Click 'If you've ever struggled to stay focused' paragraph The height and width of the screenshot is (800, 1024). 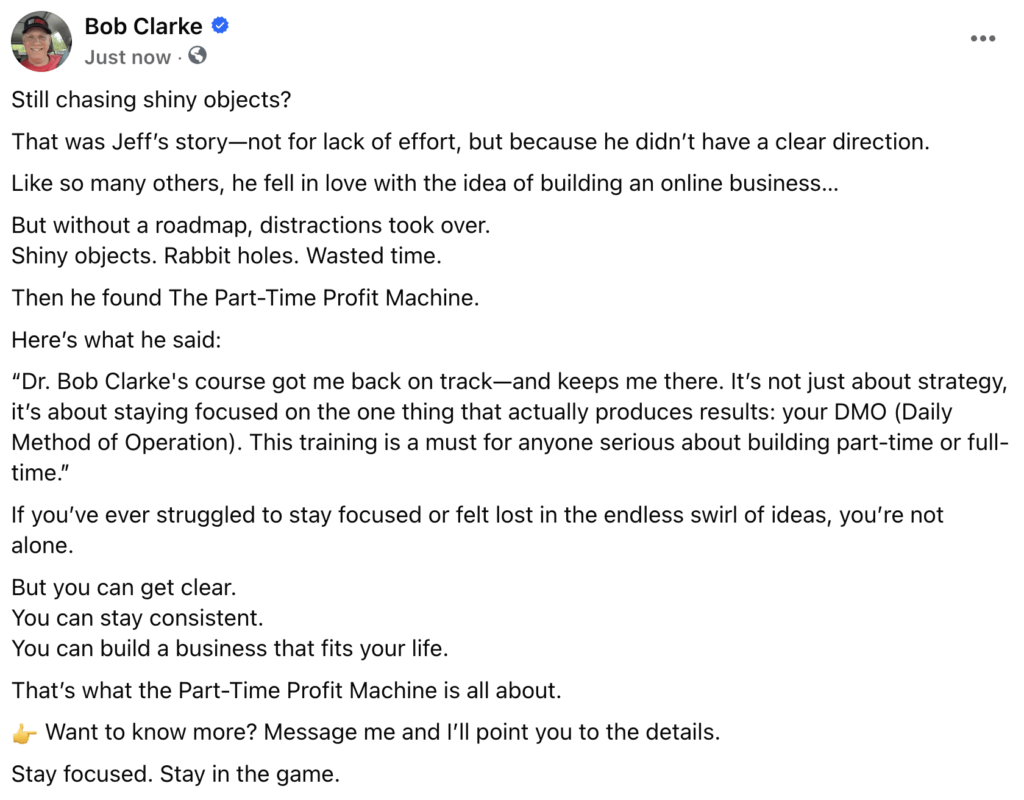[x=477, y=530]
